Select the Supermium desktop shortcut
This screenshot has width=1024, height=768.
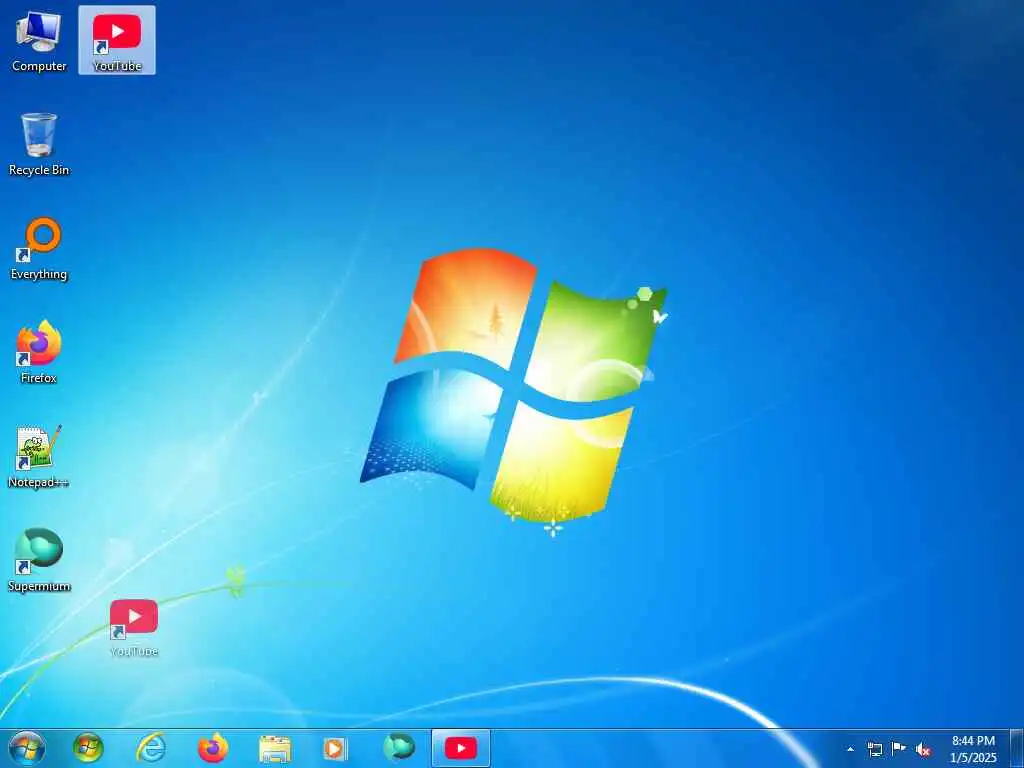pyautogui.click(x=39, y=560)
